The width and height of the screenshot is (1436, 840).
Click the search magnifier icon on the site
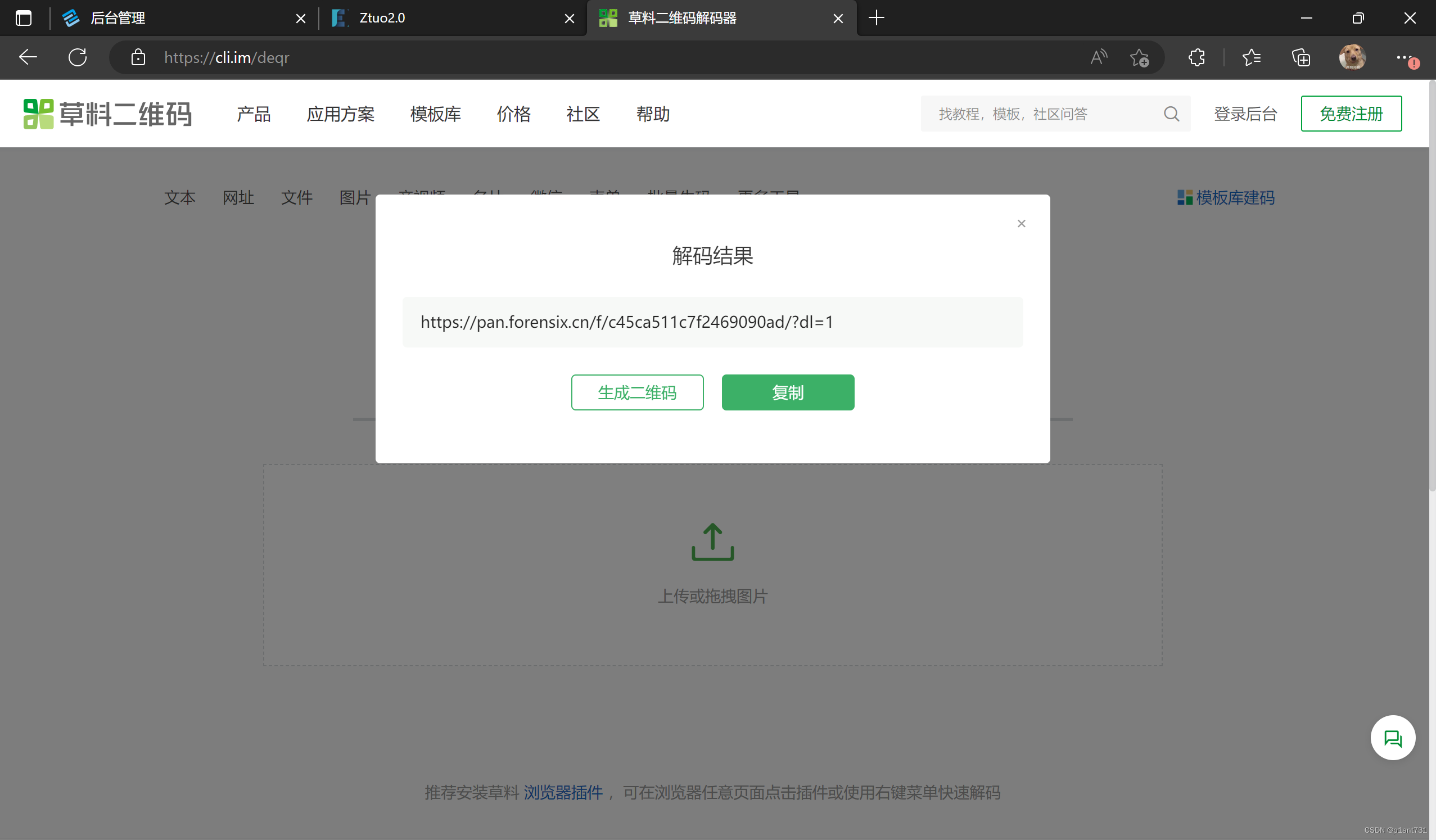1171,114
